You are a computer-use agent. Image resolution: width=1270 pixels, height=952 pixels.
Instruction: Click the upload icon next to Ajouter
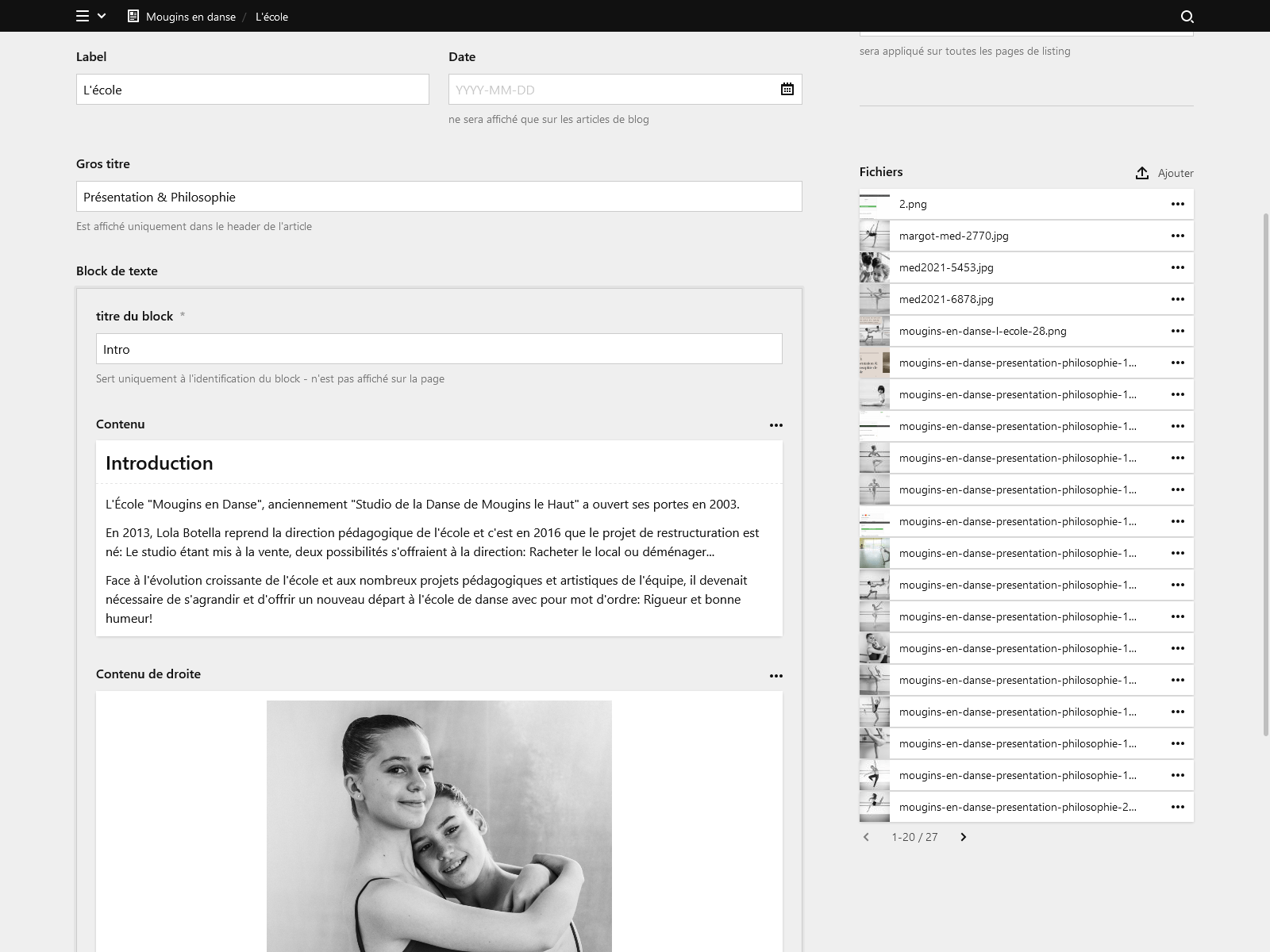(1141, 172)
